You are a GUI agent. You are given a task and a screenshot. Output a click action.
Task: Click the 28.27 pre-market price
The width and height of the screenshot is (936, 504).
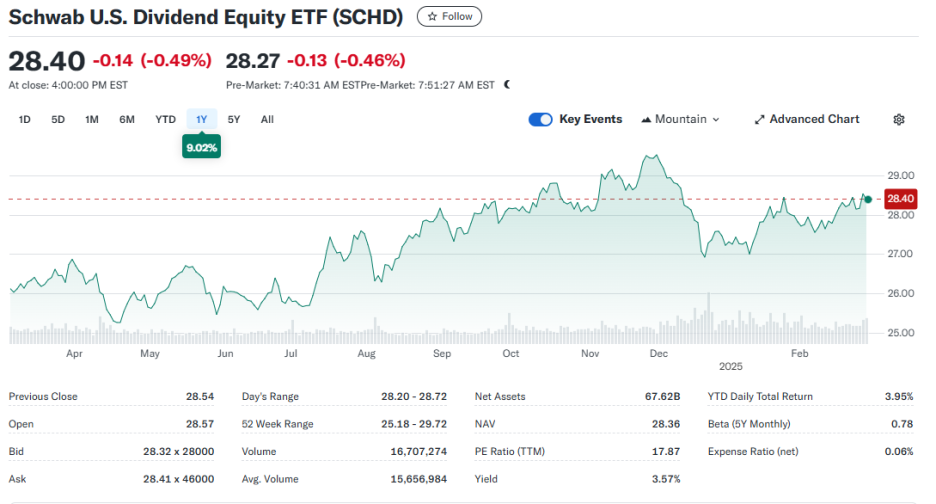(x=253, y=60)
